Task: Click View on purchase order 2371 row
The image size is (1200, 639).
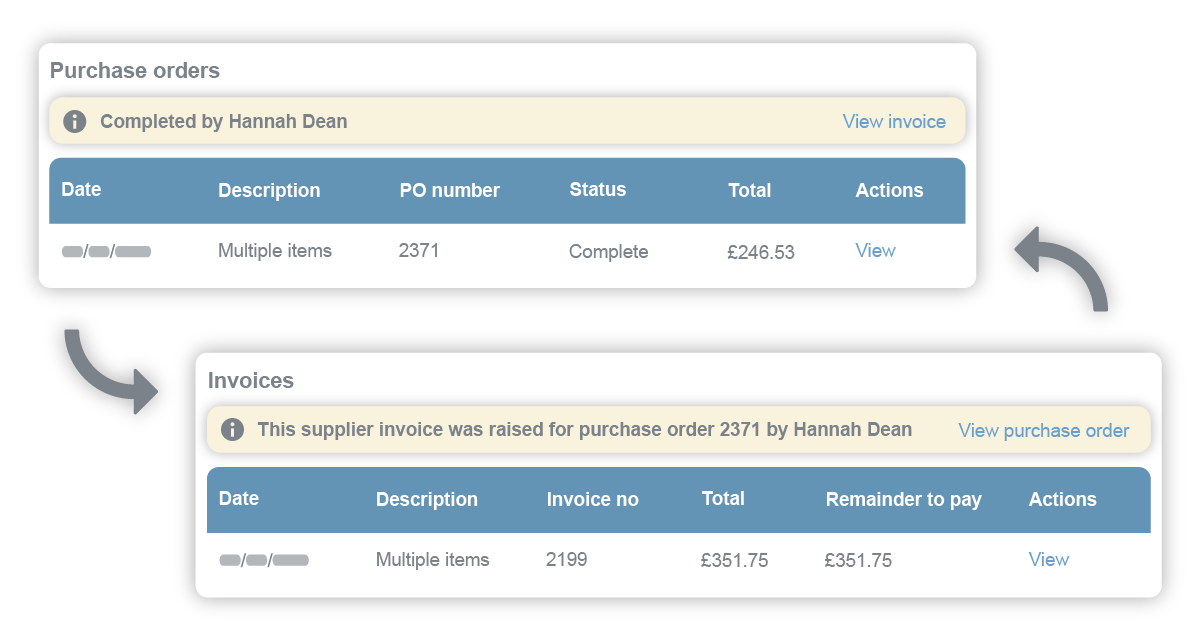Action: [x=875, y=250]
